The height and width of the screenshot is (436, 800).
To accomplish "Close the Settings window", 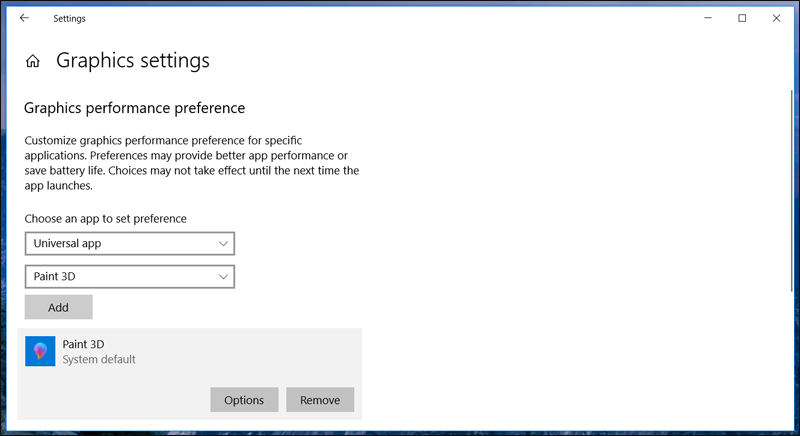I will (777, 18).
